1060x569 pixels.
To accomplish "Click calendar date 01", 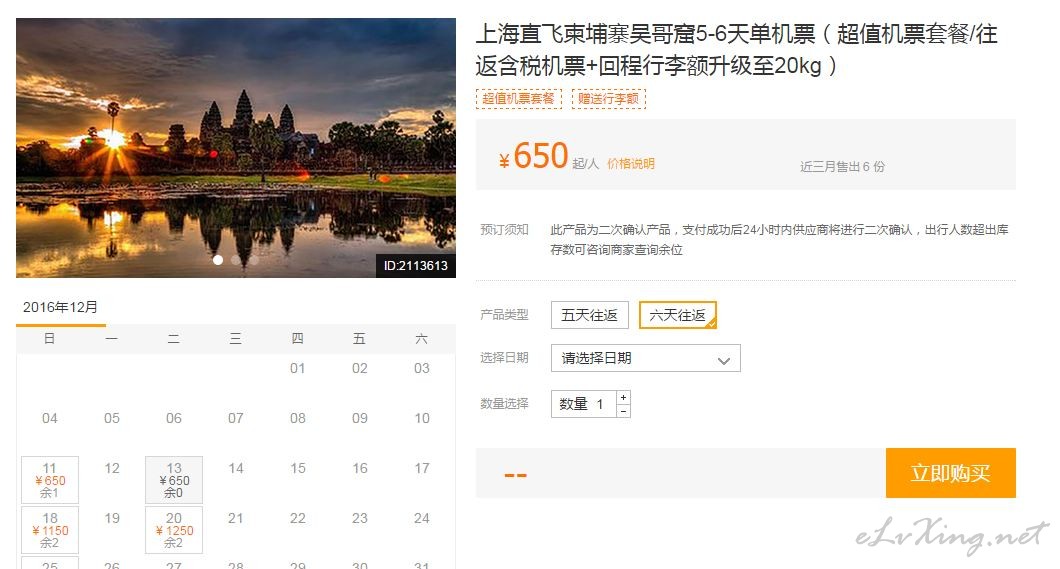I will (x=297, y=368).
